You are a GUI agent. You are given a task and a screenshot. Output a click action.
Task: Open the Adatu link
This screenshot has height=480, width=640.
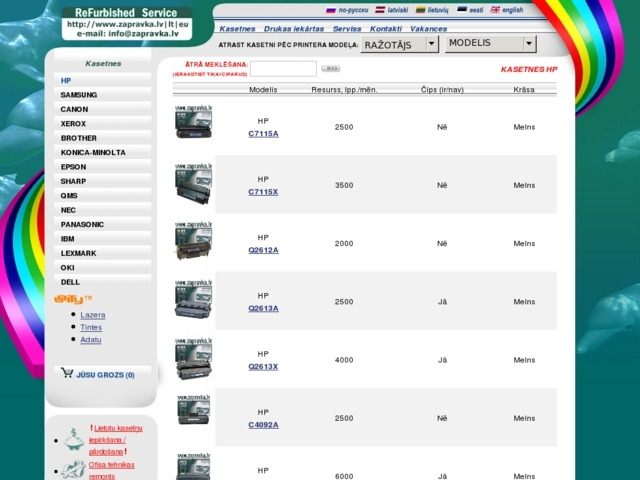(x=91, y=340)
